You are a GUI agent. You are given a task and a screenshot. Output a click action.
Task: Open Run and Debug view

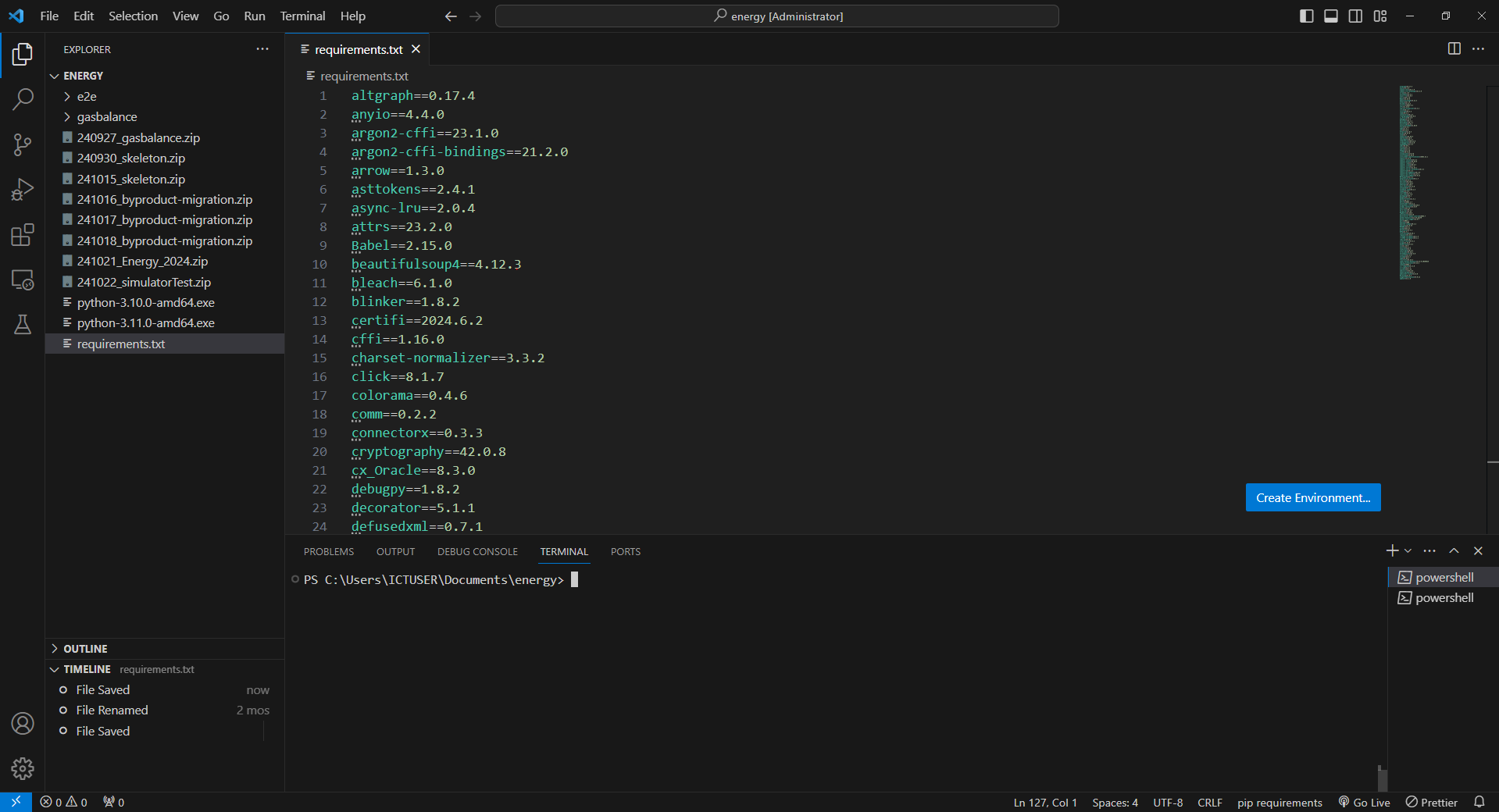23,190
